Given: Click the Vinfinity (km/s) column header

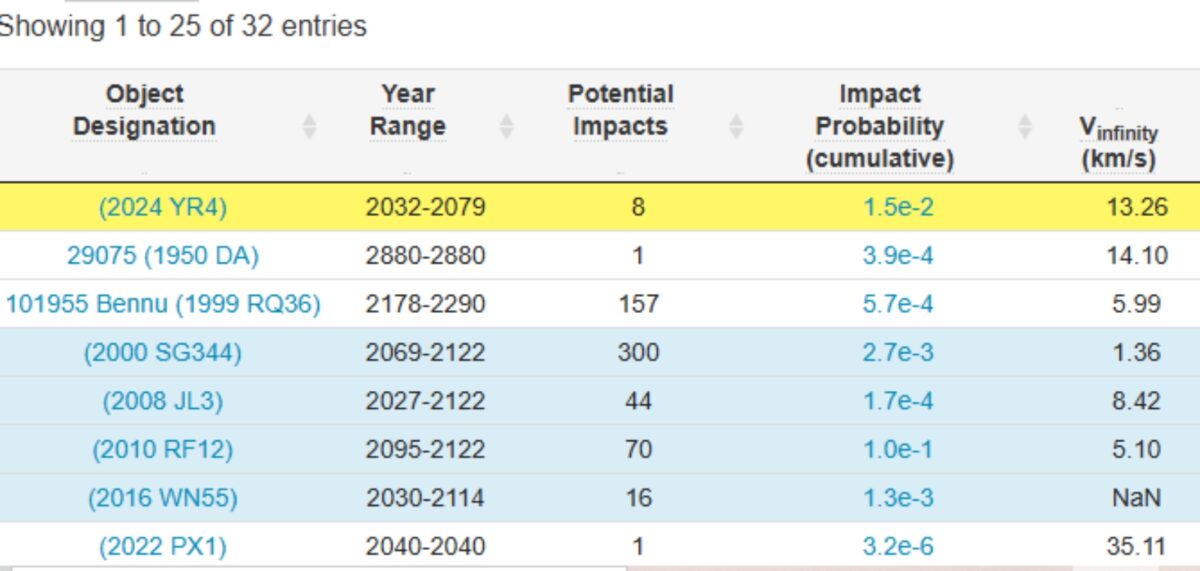Looking at the screenshot, I should pos(1118,143).
